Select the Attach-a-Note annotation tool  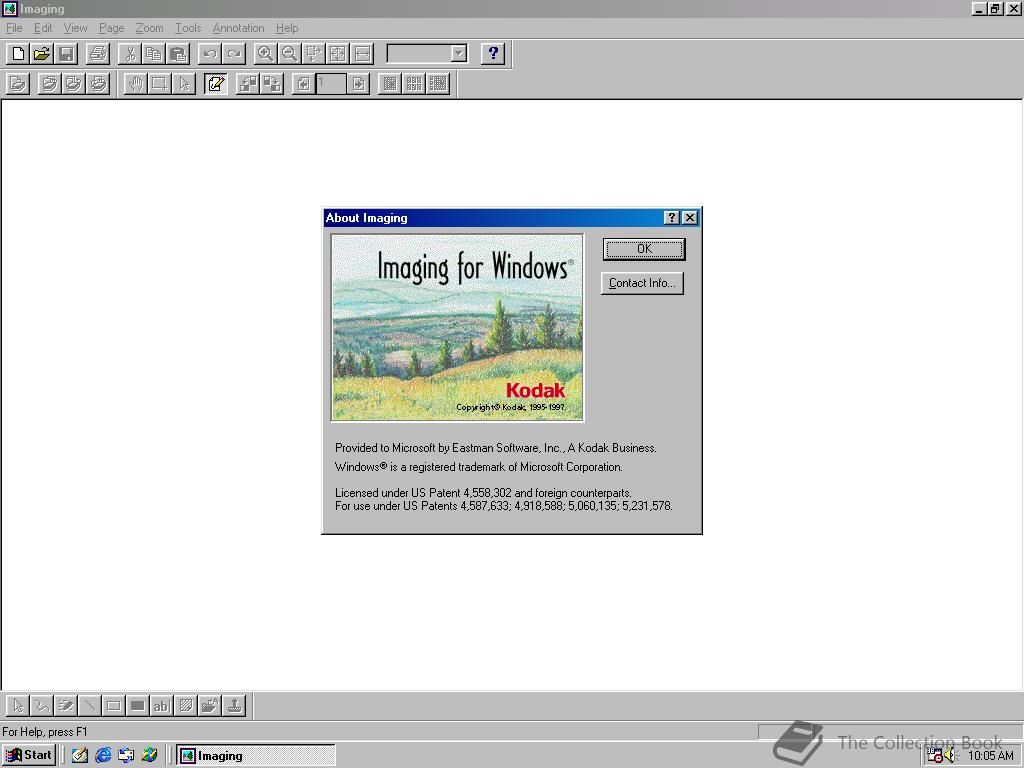186,706
